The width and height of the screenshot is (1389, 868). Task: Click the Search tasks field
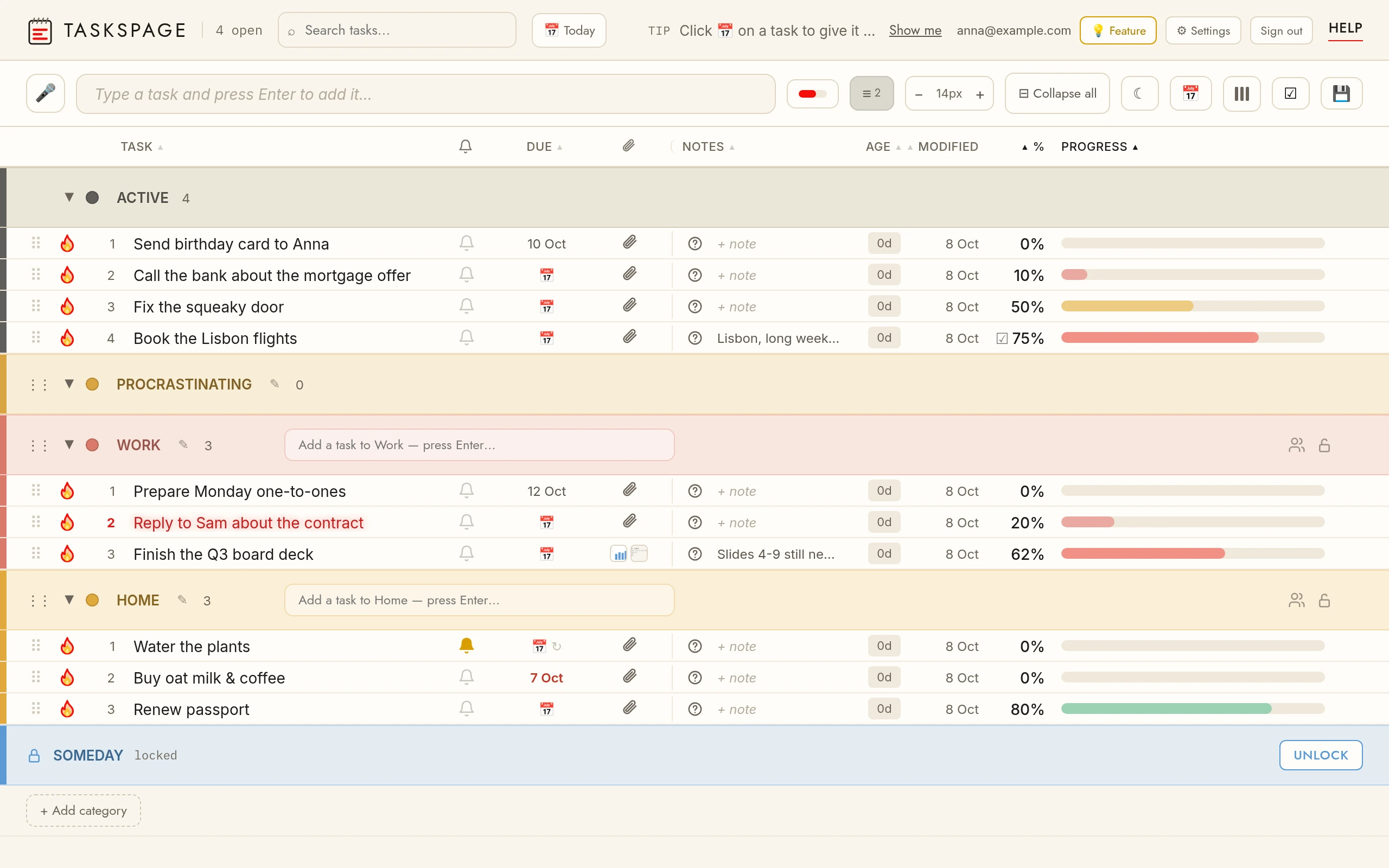point(397,30)
